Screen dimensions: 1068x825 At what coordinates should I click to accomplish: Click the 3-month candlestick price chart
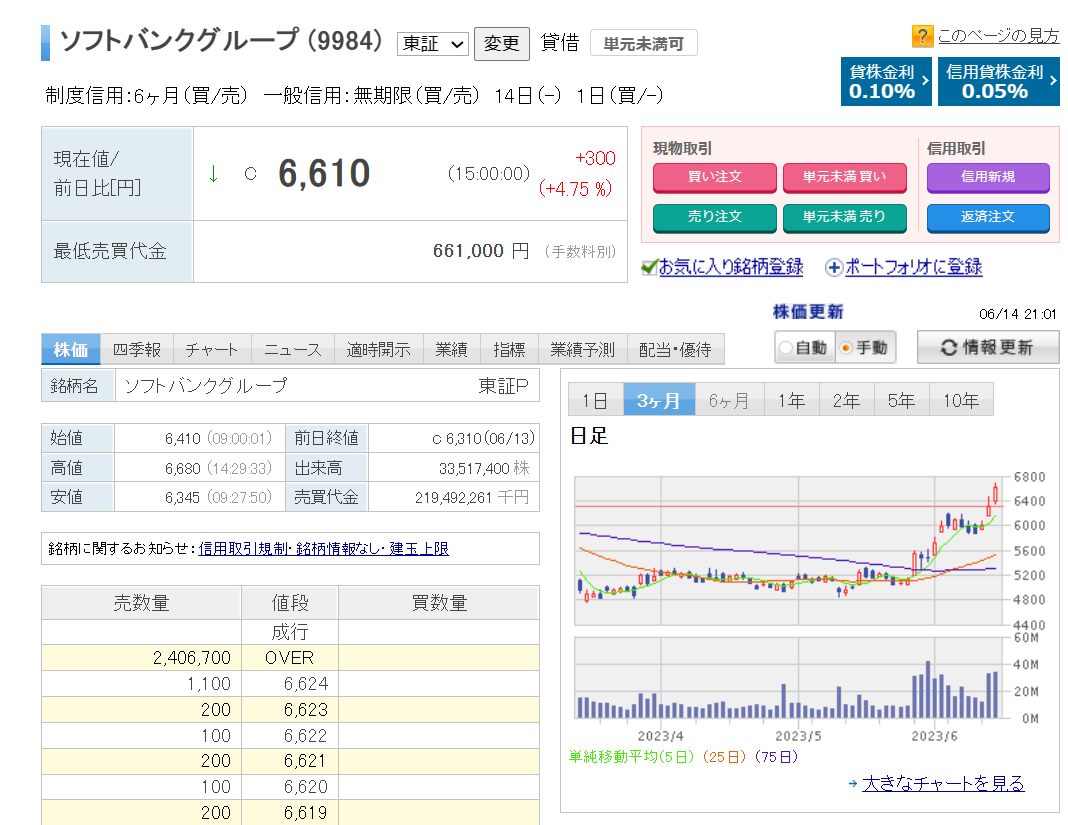point(789,550)
